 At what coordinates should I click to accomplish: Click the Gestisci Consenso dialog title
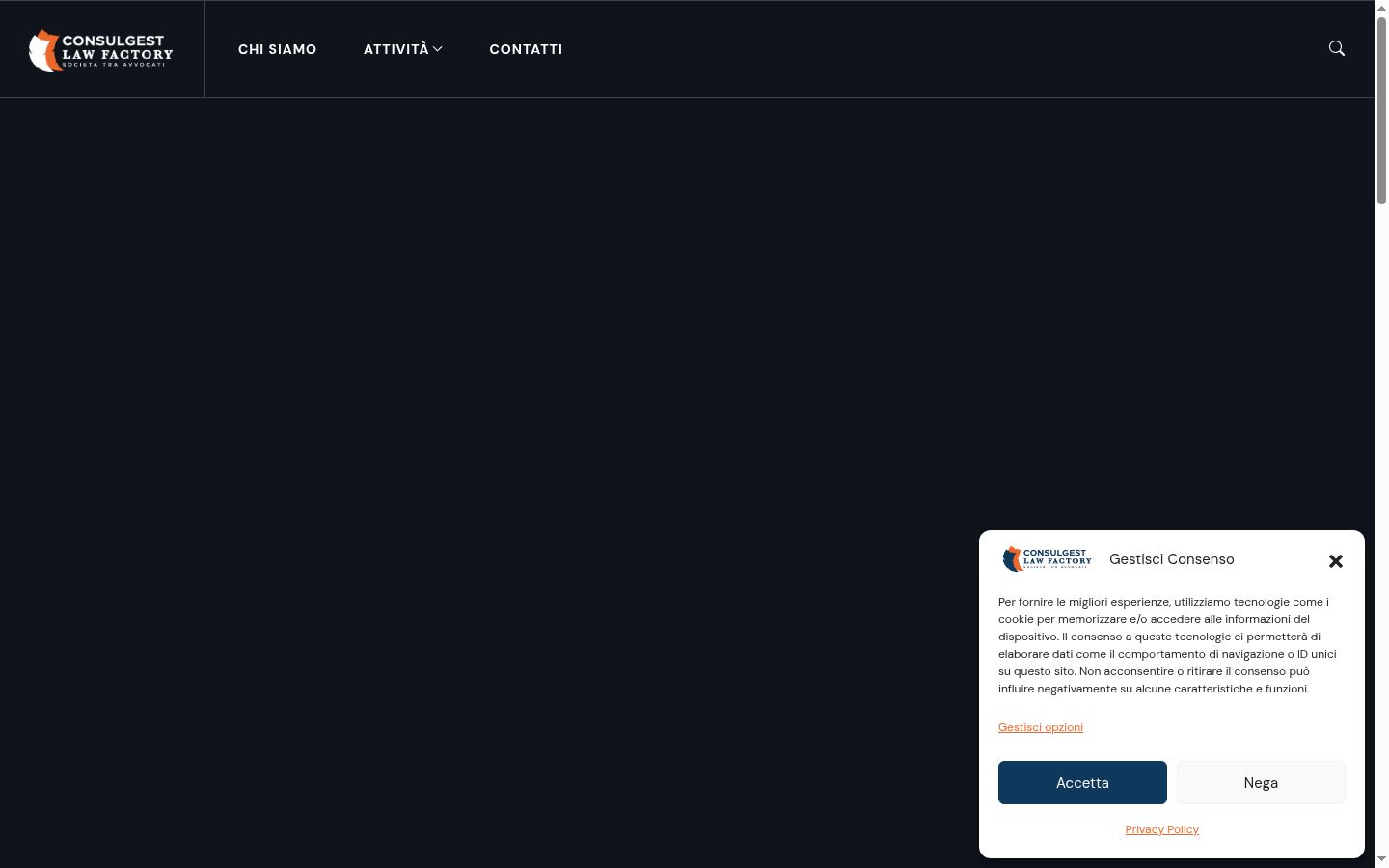(x=1172, y=559)
